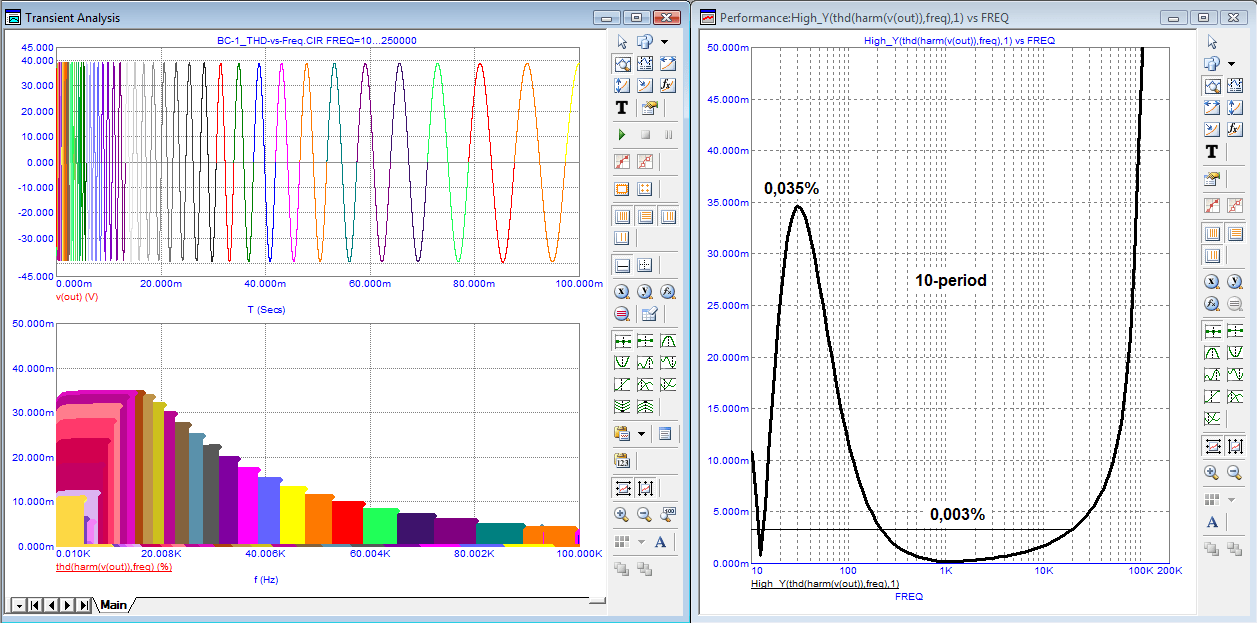Click the pause button in Transient Analysis
1257x623 pixels.
[x=669, y=134]
